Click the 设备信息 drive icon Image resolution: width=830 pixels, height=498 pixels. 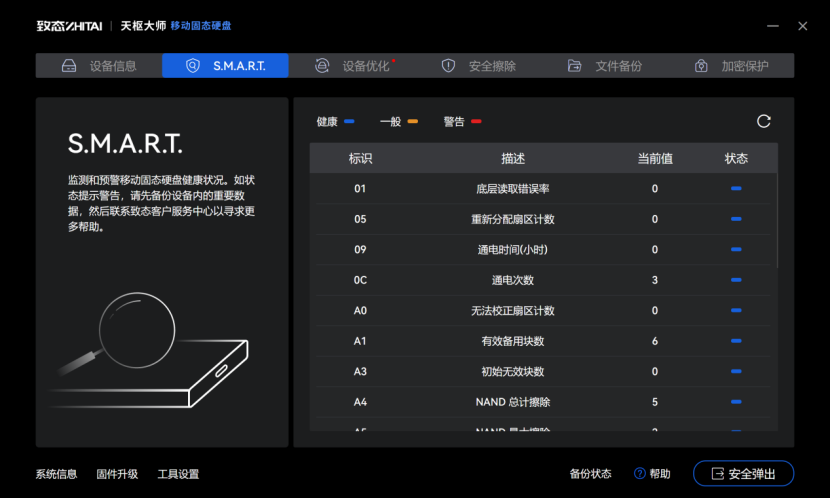(69, 66)
